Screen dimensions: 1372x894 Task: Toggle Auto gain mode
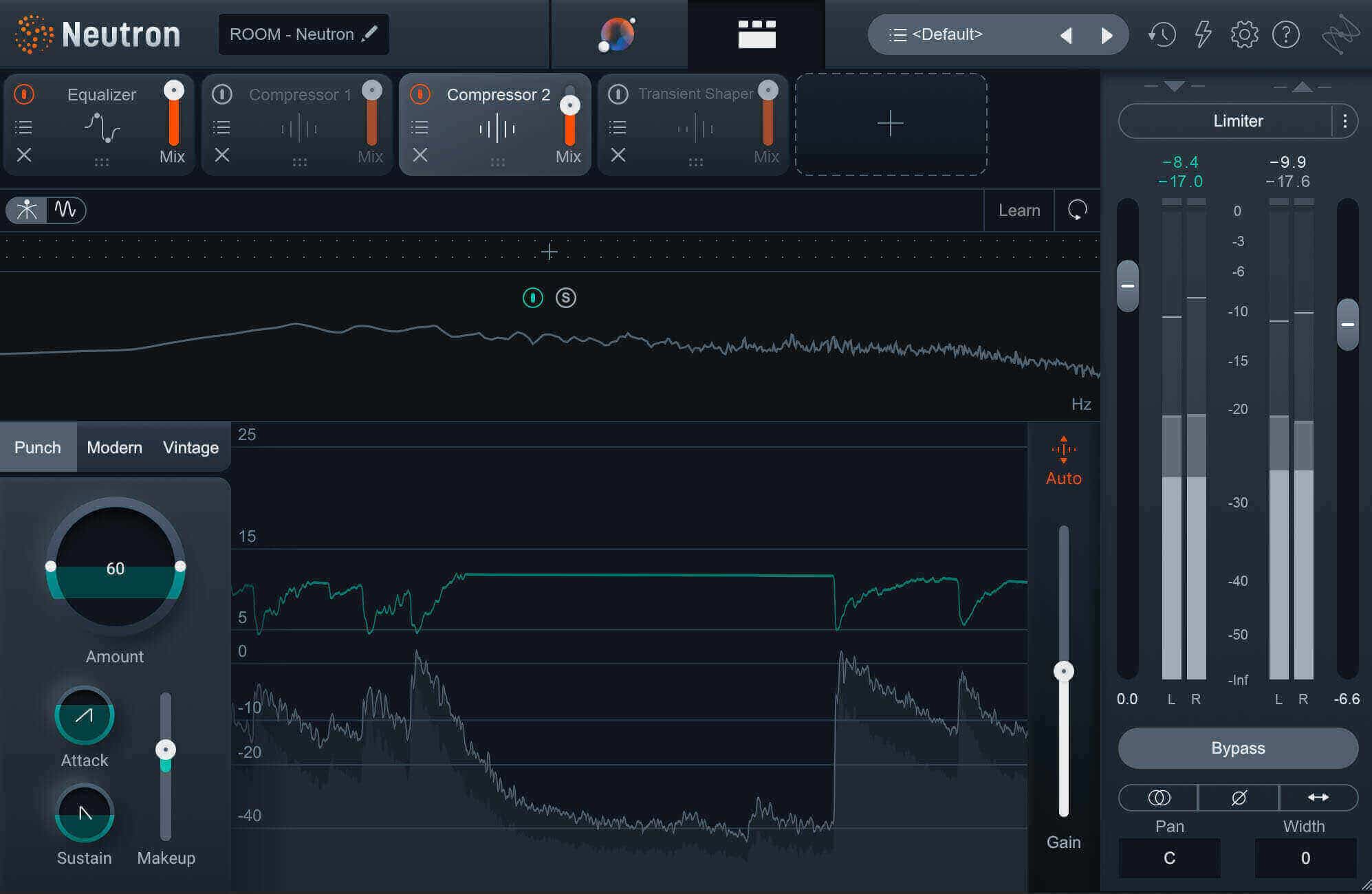[1063, 461]
